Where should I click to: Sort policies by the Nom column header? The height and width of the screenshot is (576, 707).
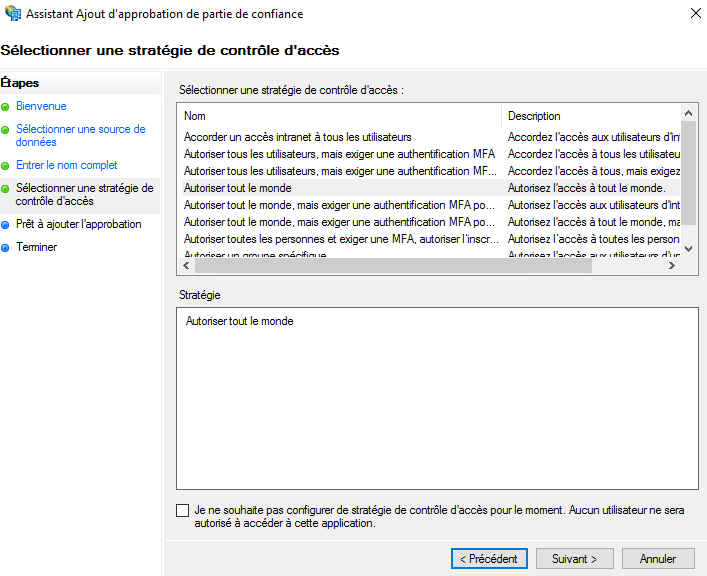click(340, 116)
